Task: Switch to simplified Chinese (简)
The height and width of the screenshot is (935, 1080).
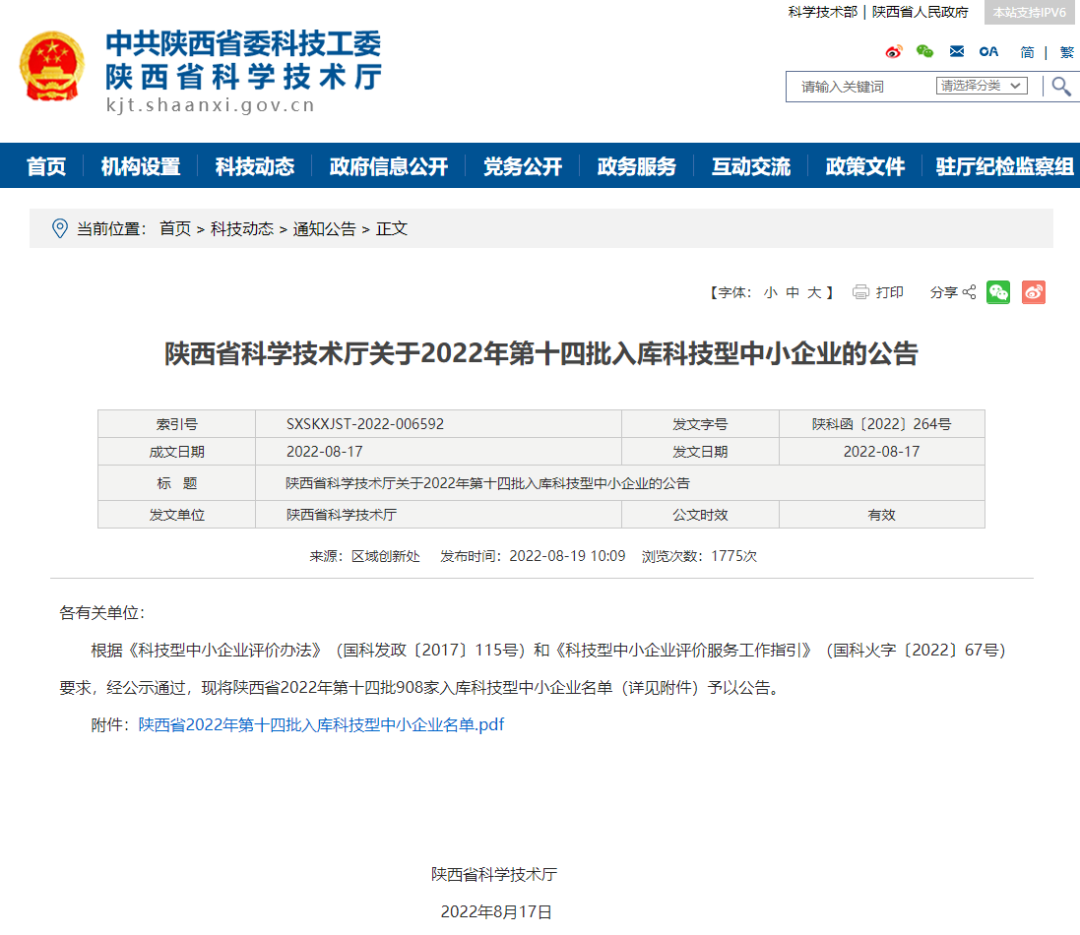Action: (1027, 52)
